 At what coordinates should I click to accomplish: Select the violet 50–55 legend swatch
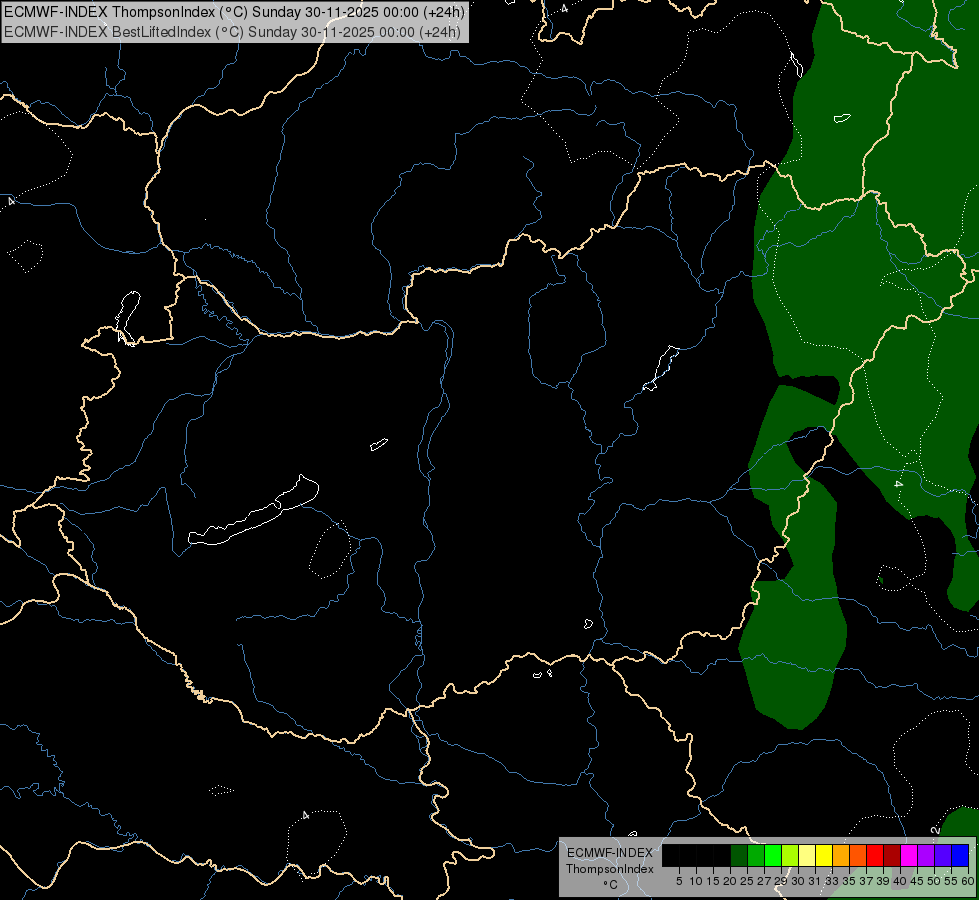pos(943,855)
